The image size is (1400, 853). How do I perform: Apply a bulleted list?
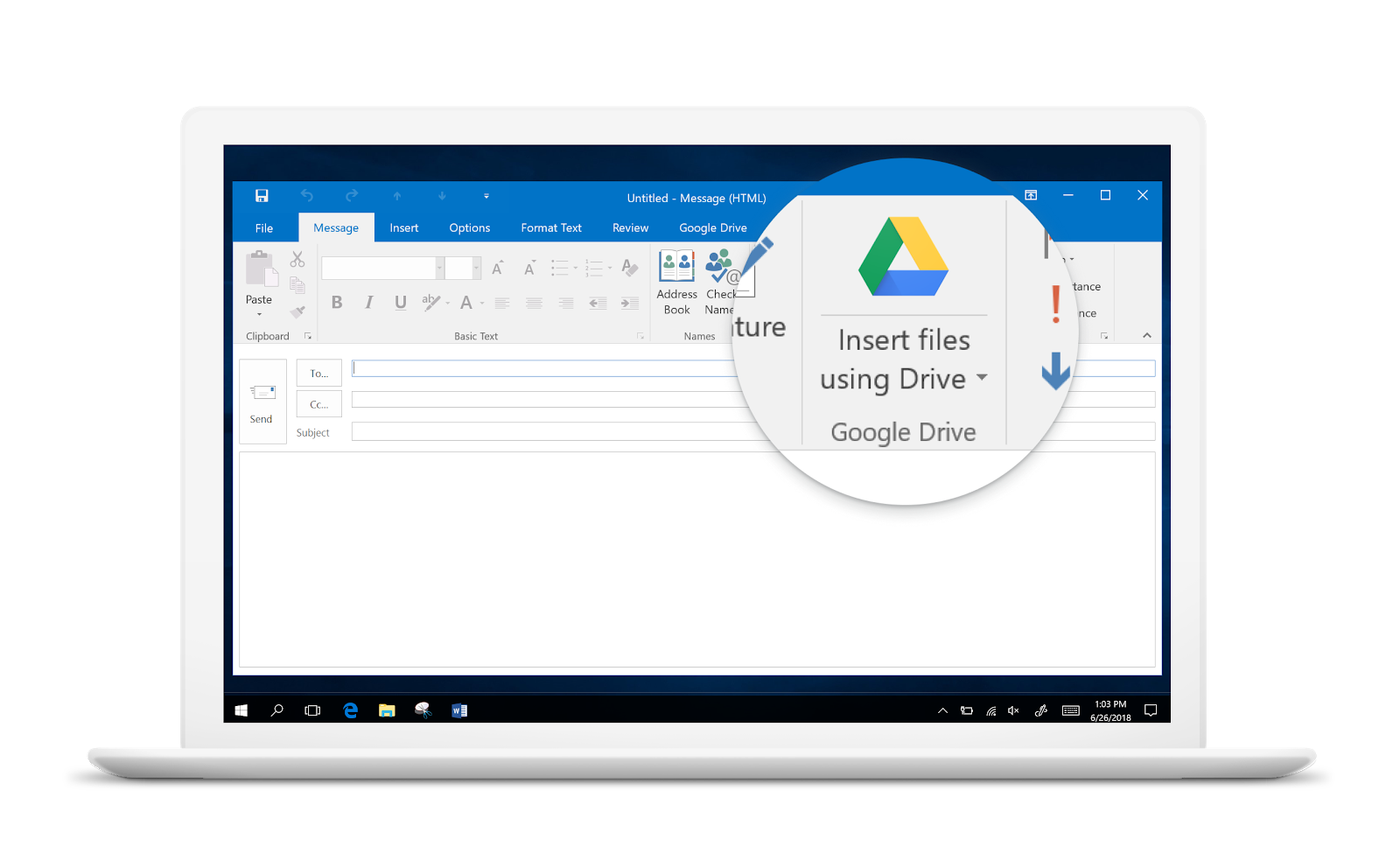(560, 268)
